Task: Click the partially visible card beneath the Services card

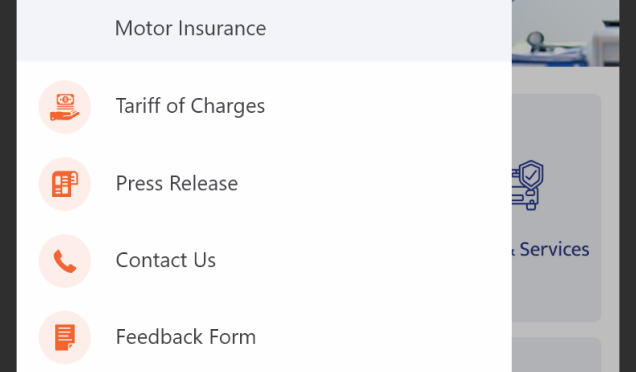Action: coord(556,355)
